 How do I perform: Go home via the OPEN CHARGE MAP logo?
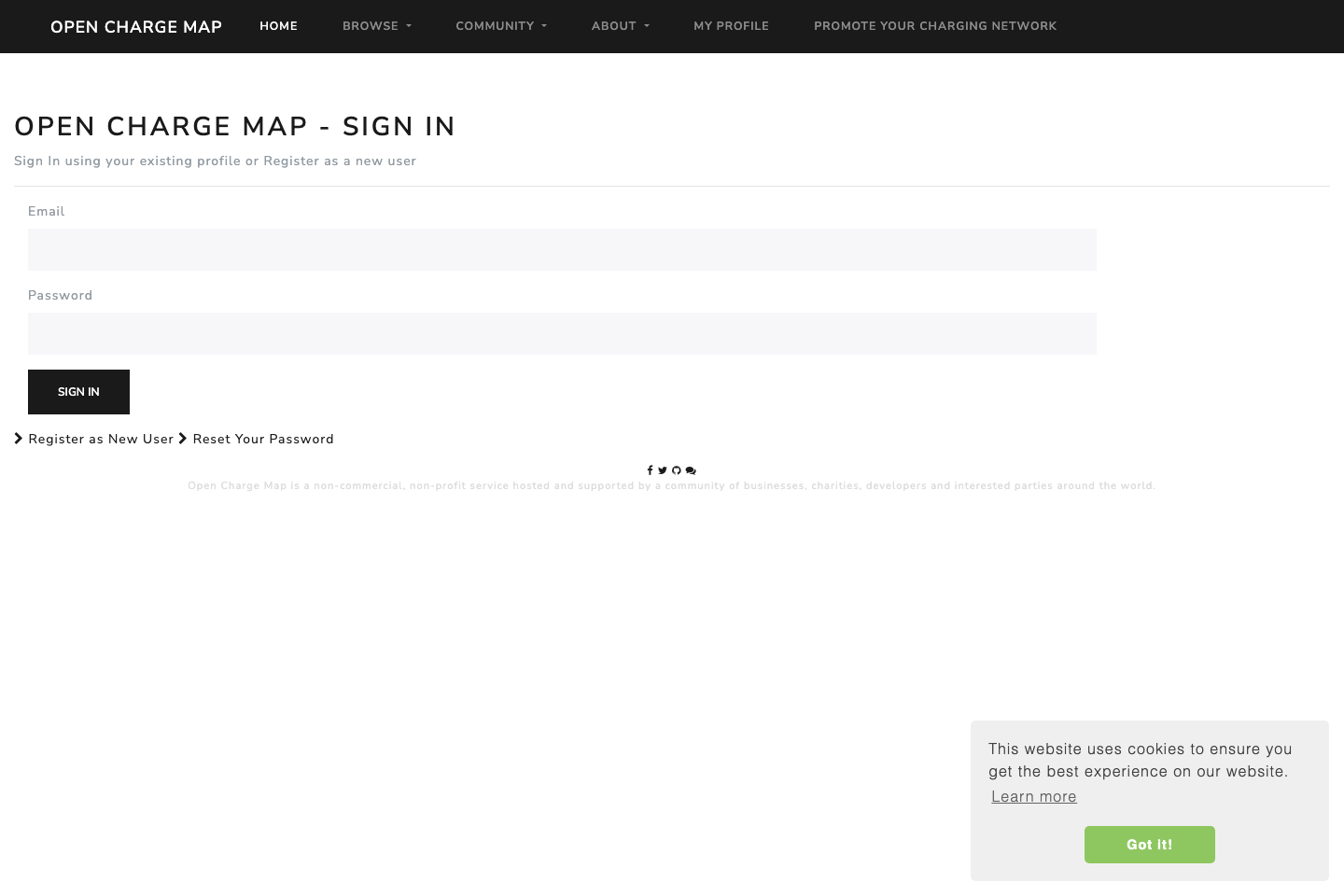[135, 26]
